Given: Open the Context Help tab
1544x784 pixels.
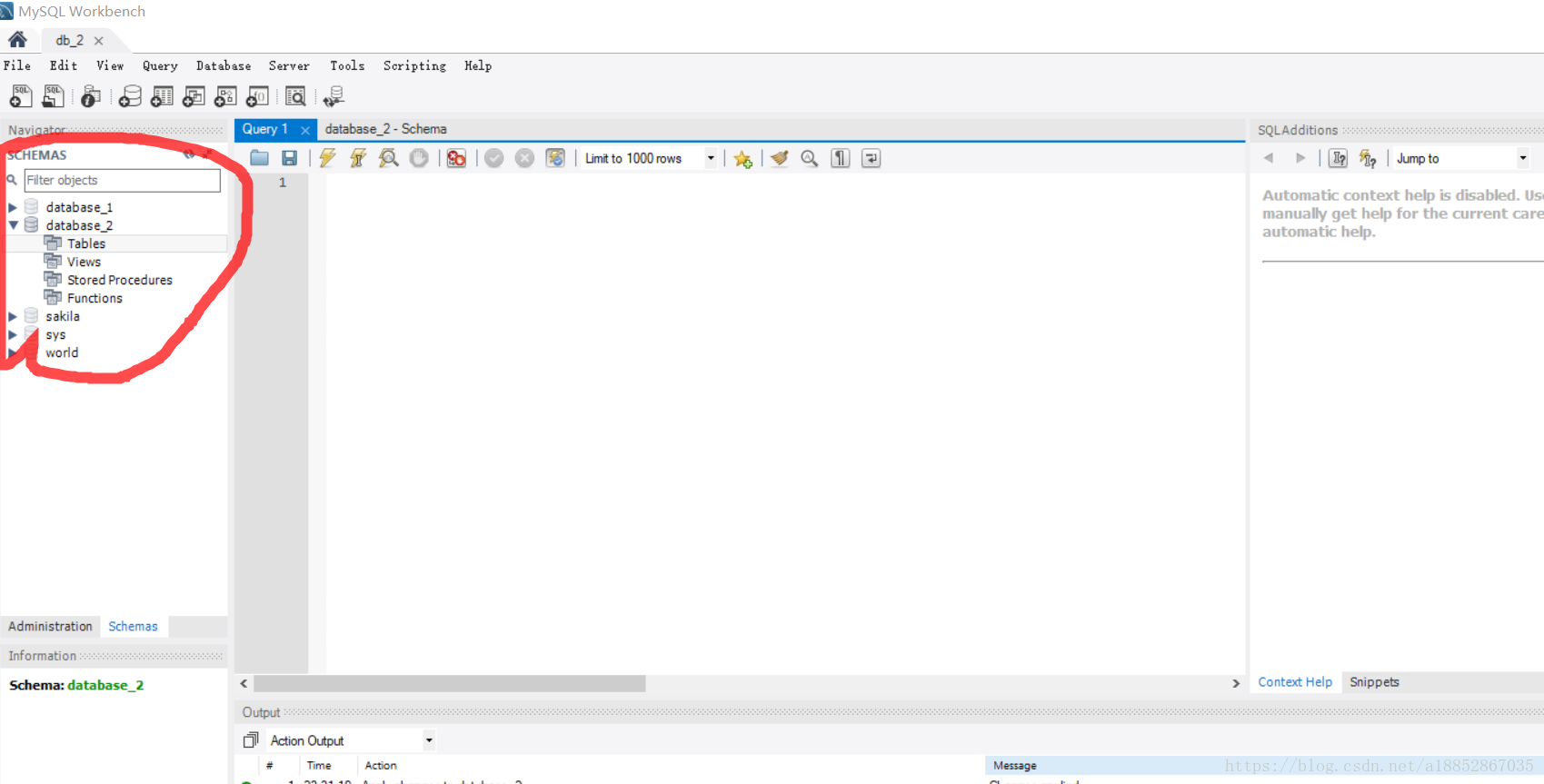Looking at the screenshot, I should [x=1295, y=682].
